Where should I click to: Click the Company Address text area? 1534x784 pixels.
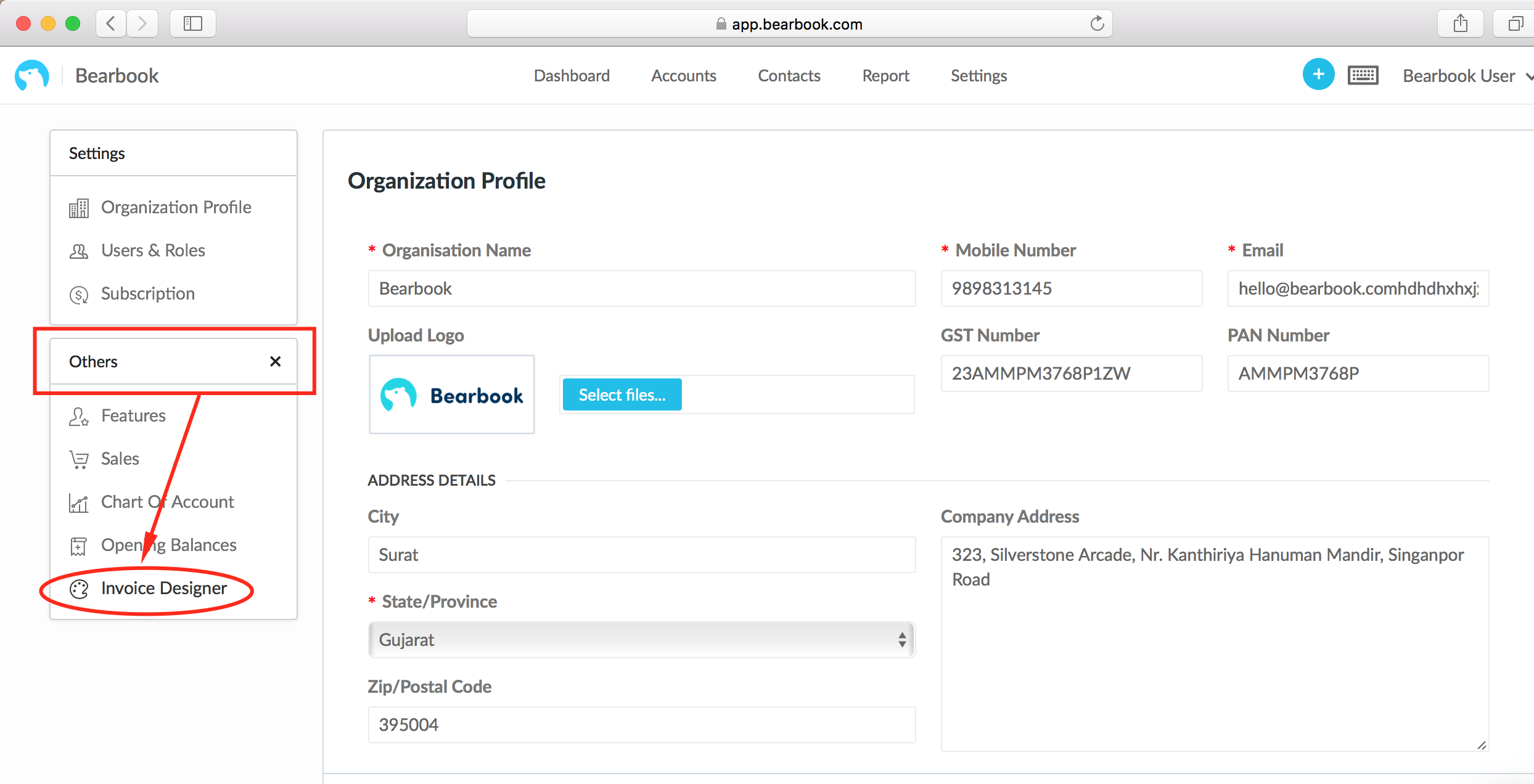(x=1215, y=644)
